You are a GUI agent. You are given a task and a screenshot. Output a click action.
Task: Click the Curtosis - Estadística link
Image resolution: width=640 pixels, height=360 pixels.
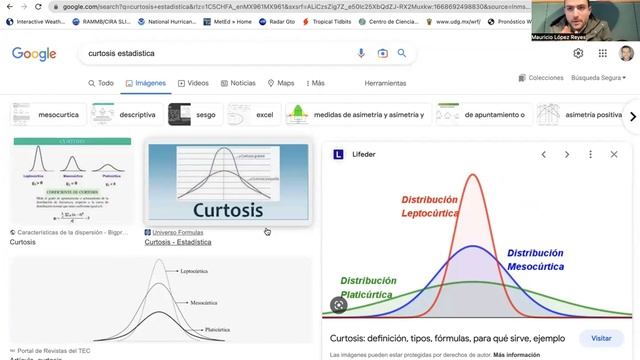178,242
